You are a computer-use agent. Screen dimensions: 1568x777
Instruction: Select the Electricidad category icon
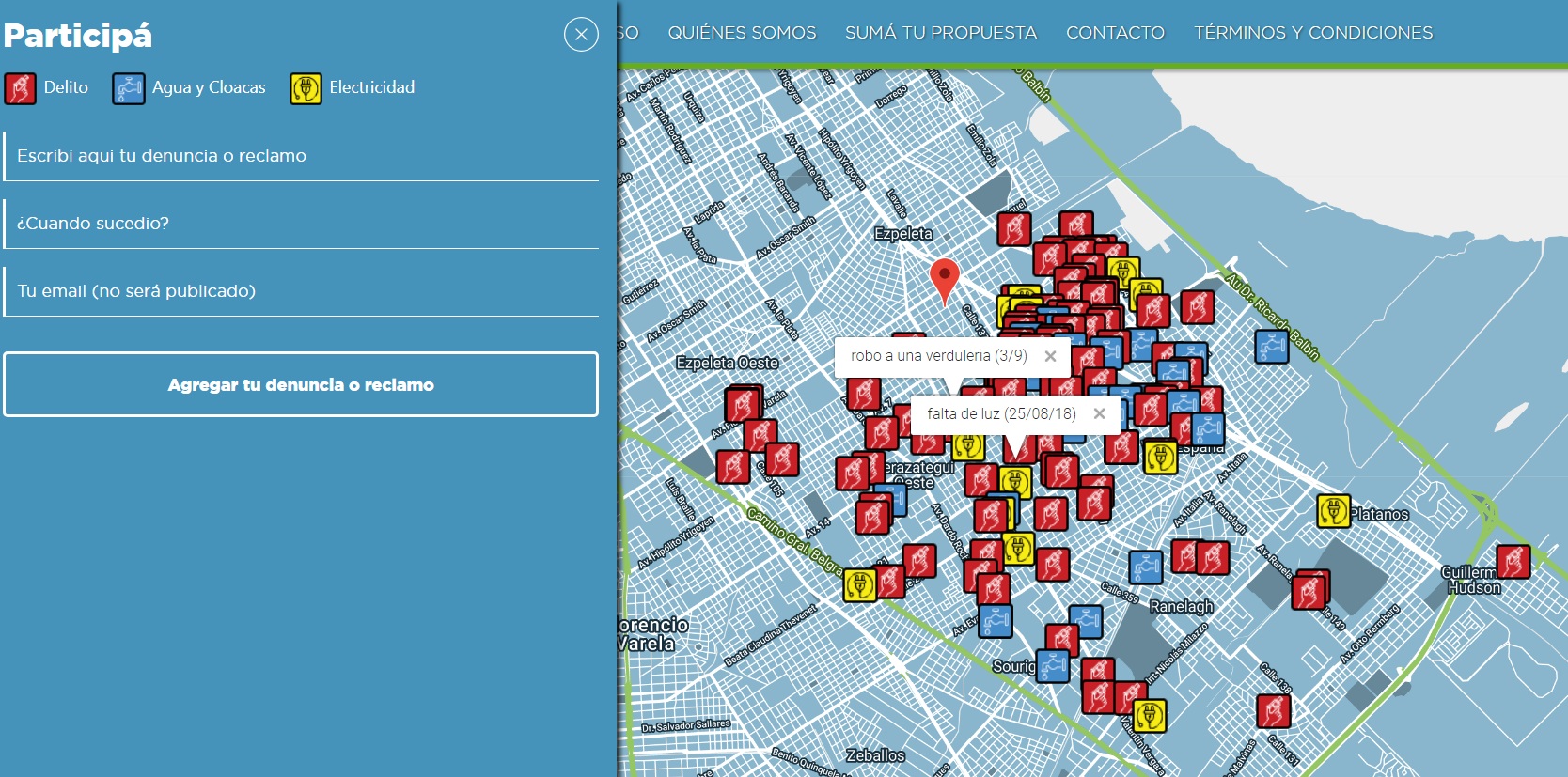(306, 88)
